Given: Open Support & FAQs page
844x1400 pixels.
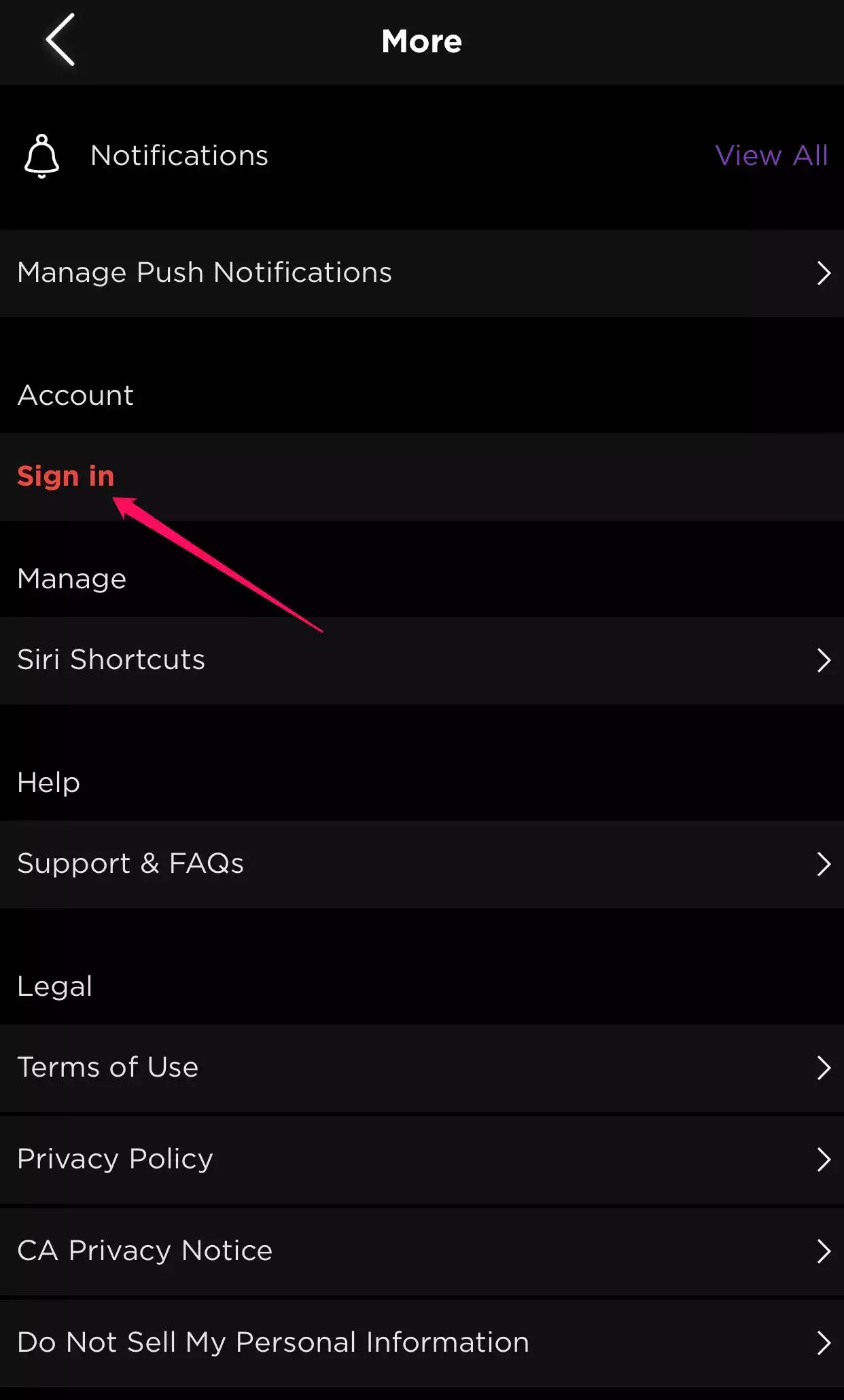Looking at the screenshot, I should [130, 864].
